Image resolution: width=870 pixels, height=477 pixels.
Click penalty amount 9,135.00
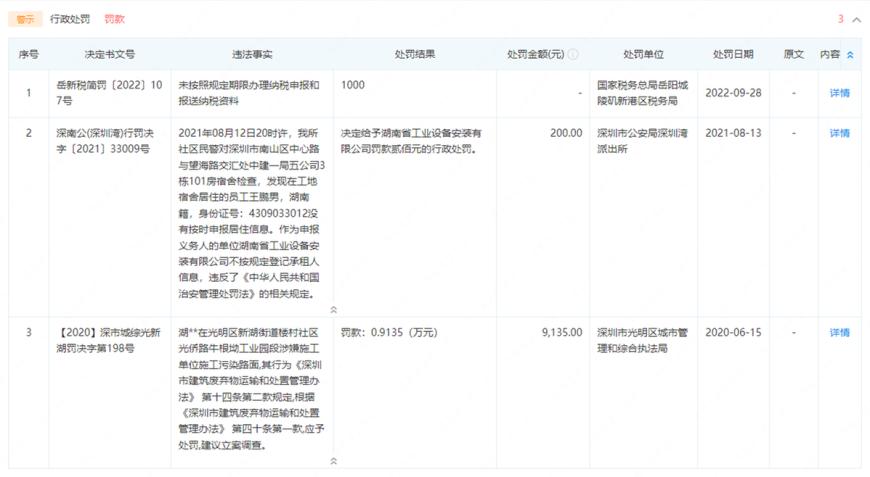coord(562,332)
